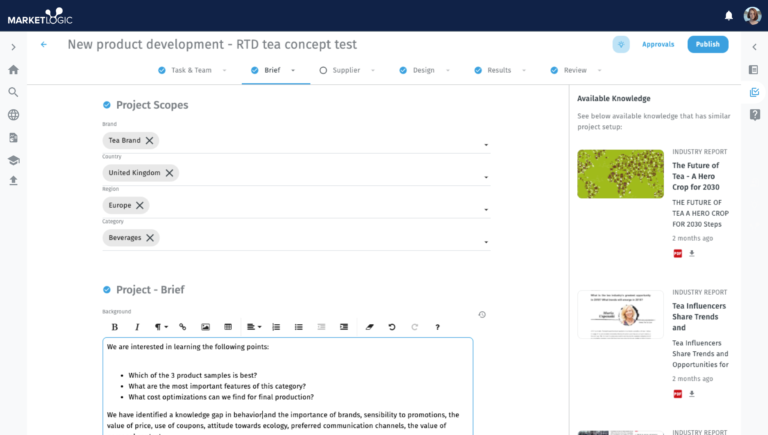Screen dimensions: 768x435
Task: Click the outdent icon
Action: click(321, 327)
